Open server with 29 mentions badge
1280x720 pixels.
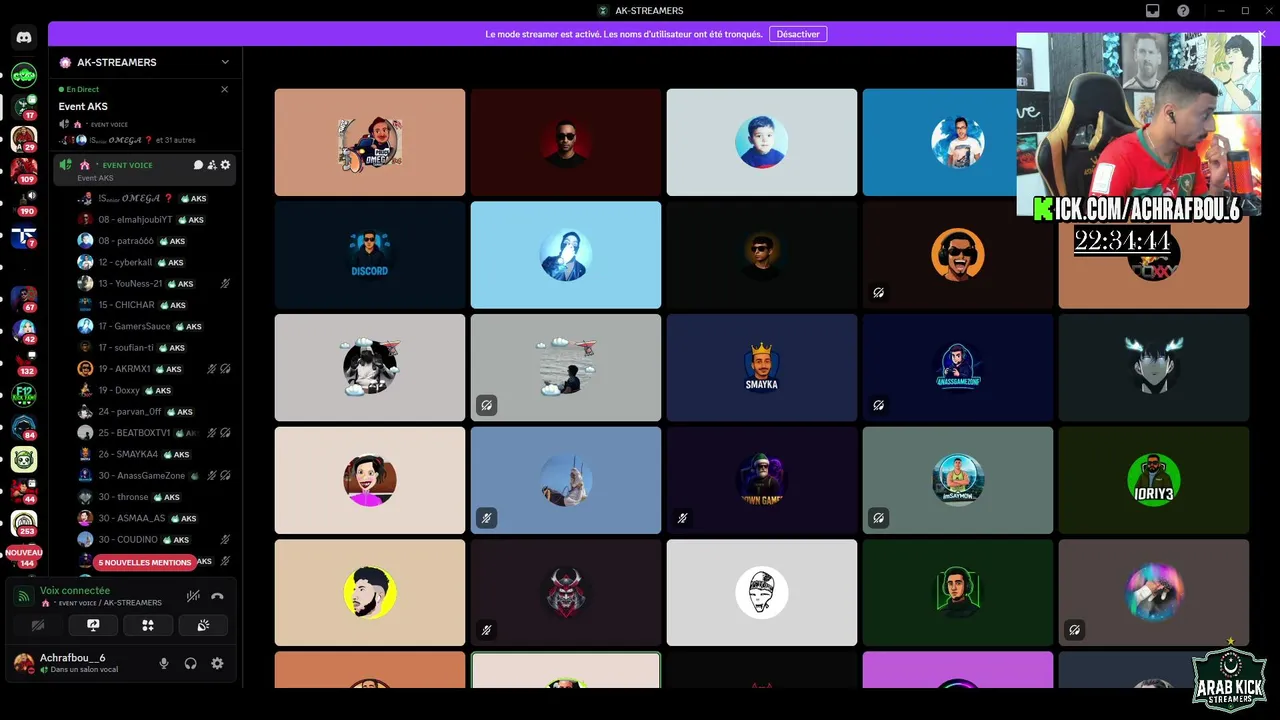[x=24, y=138]
